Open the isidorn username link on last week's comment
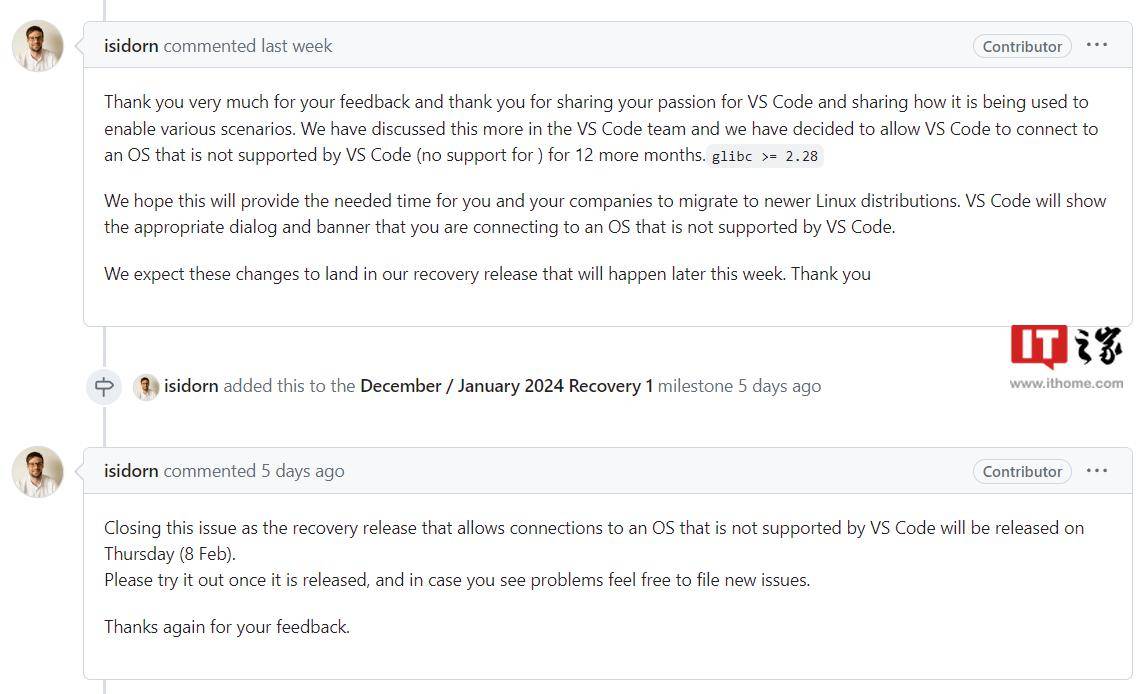Screen dimensions: 1141x694 pyautogui.click(x=131, y=46)
